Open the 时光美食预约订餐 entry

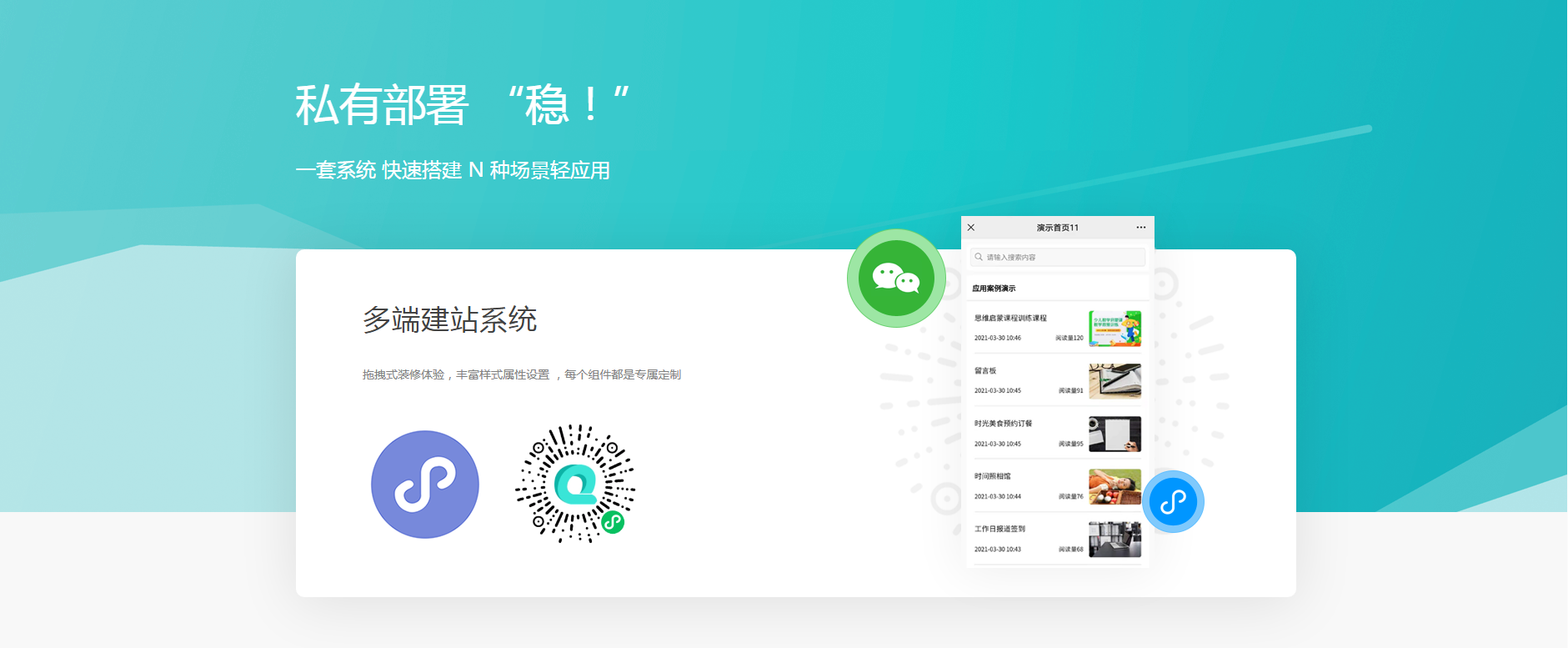pyautogui.click(x=1003, y=424)
